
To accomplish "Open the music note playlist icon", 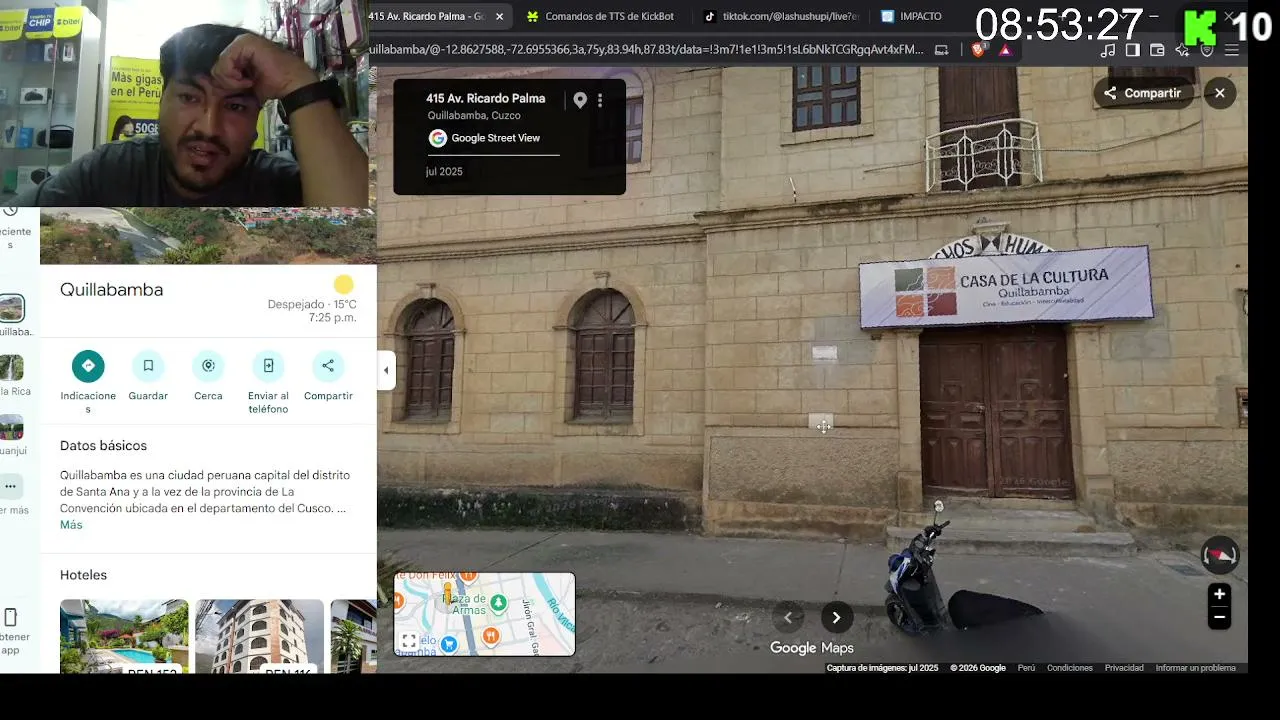I will (x=1108, y=50).
